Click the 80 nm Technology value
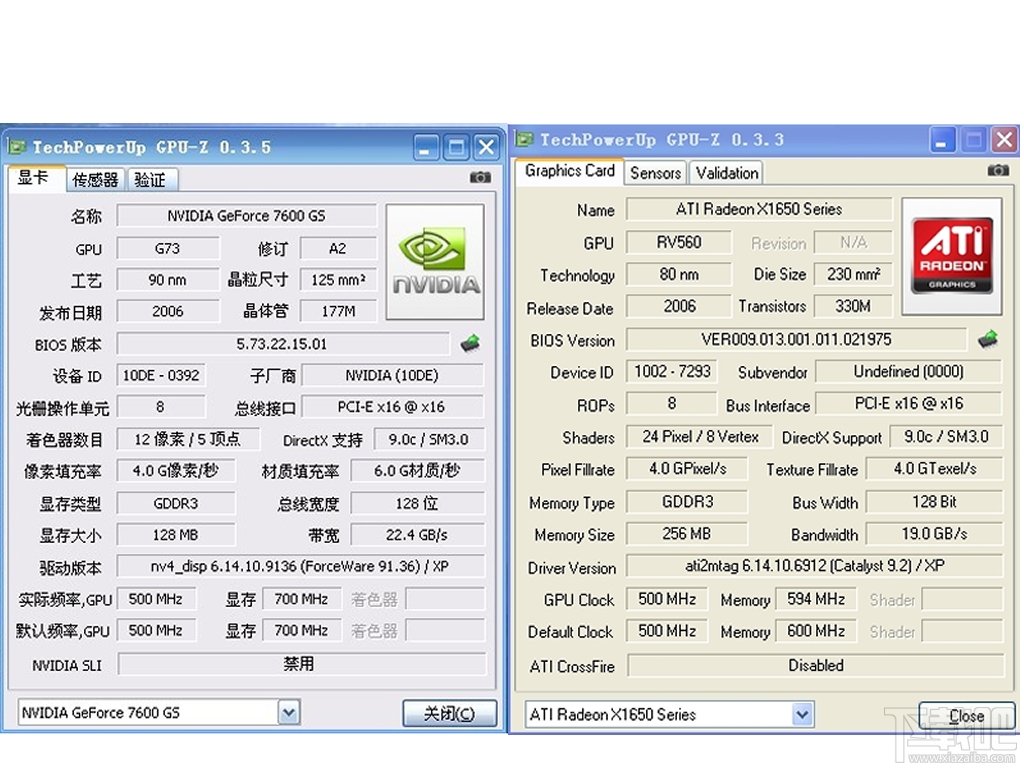 tap(679, 274)
